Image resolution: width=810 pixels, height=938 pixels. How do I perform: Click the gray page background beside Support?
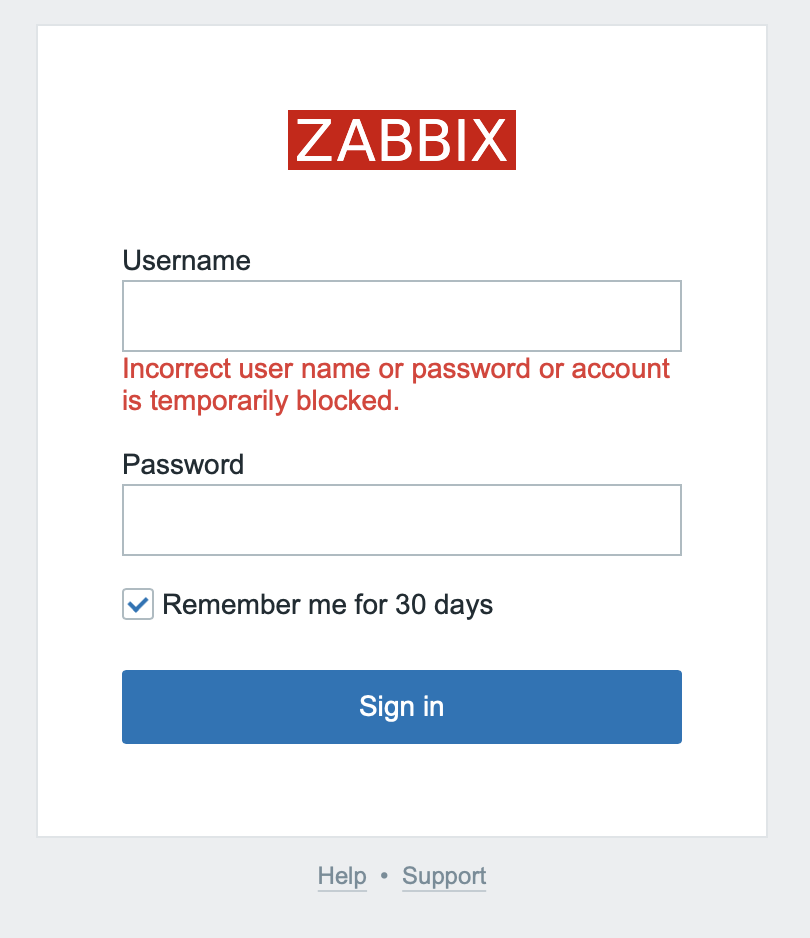[628, 876]
